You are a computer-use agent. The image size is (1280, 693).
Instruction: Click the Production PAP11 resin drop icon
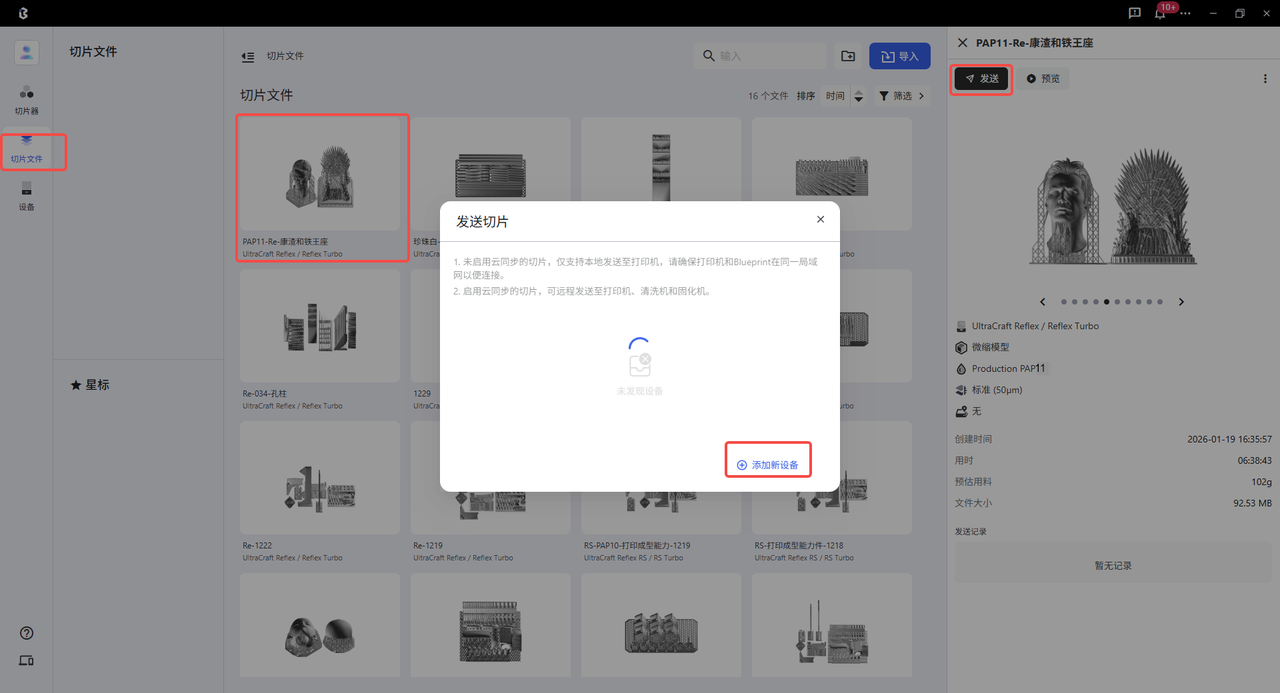(x=962, y=369)
